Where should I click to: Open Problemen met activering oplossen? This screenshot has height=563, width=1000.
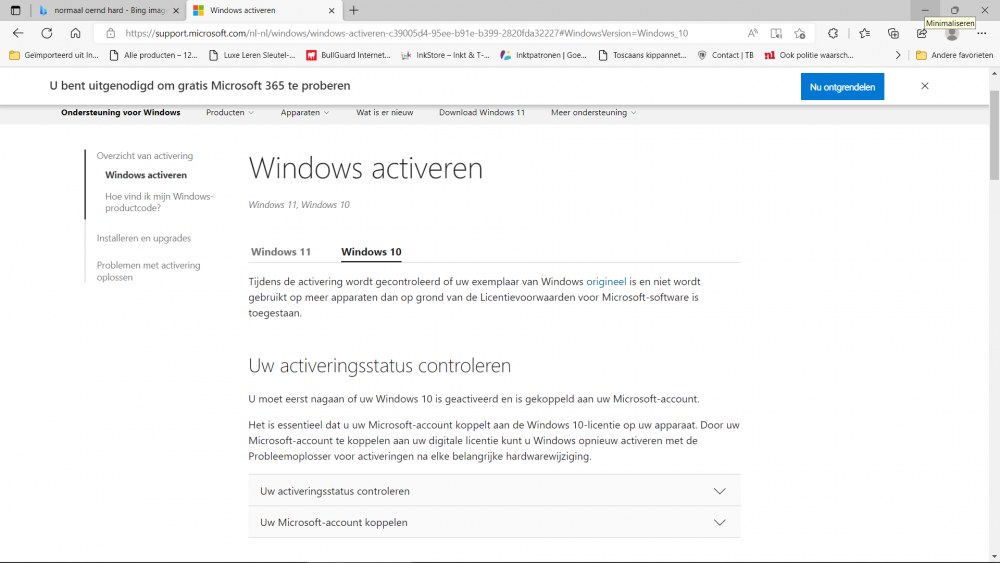tap(149, 271)
